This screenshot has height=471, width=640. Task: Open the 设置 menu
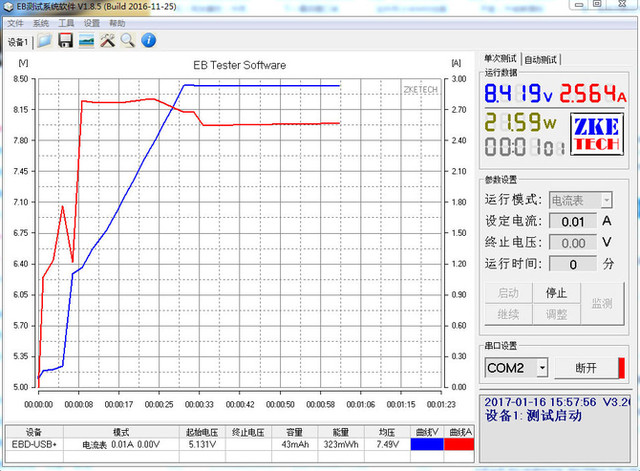(x=91, y=23)
